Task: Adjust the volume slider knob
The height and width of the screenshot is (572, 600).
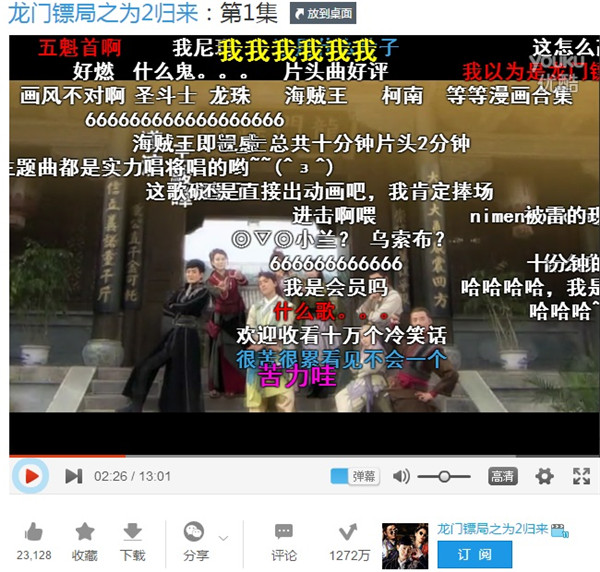Action: [x=443, y=477]
